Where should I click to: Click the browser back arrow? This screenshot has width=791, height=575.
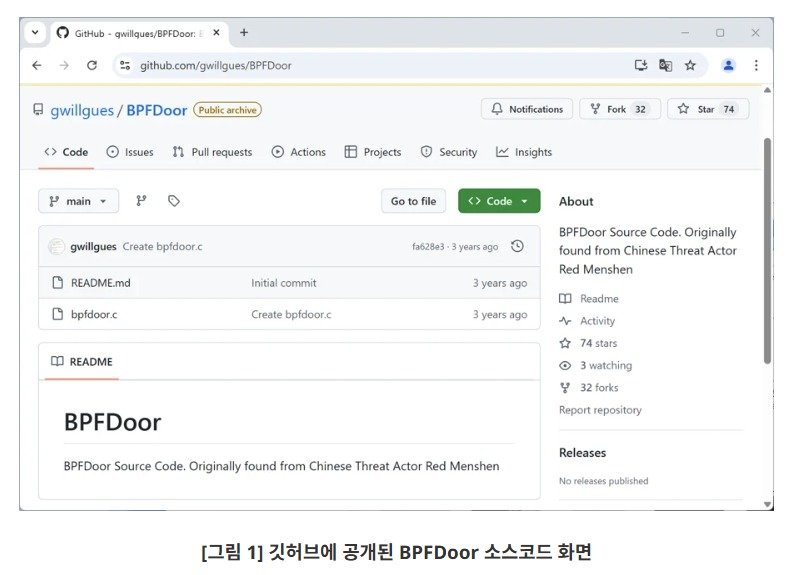click(x=37, y=66)
